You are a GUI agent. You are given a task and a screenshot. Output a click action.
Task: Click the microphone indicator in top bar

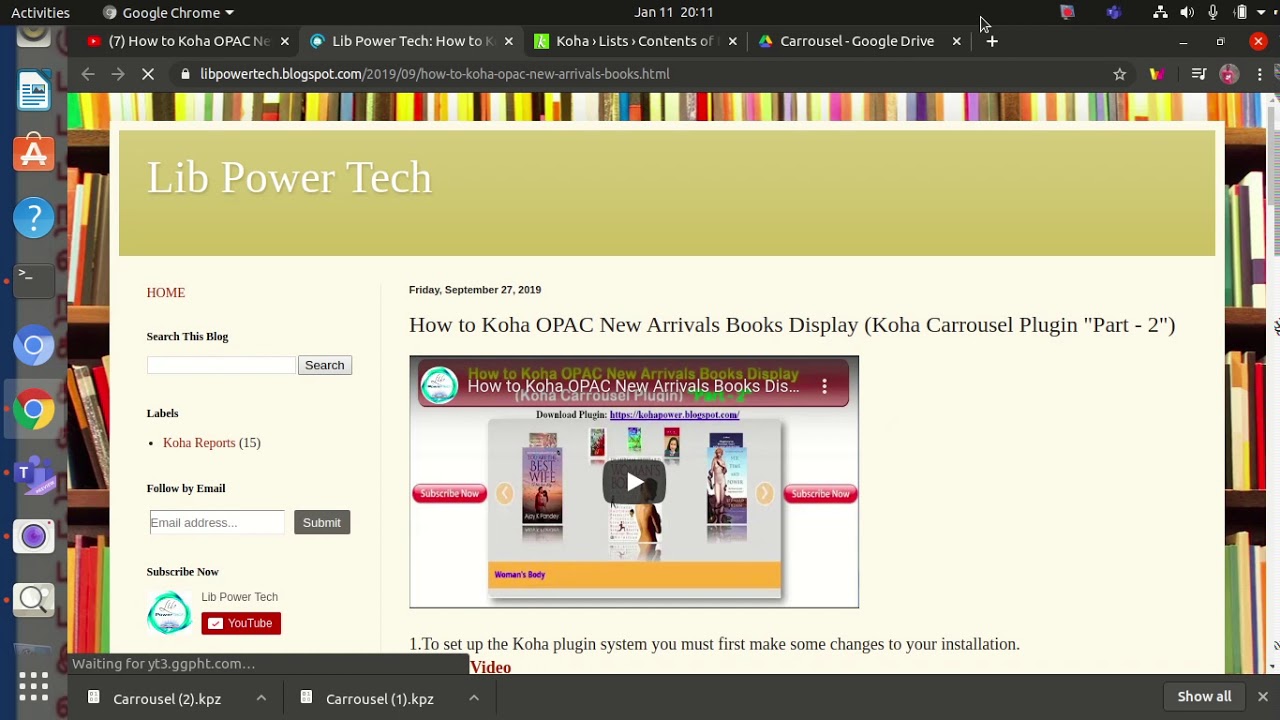pyautogui.click(x=1212, y=12)
